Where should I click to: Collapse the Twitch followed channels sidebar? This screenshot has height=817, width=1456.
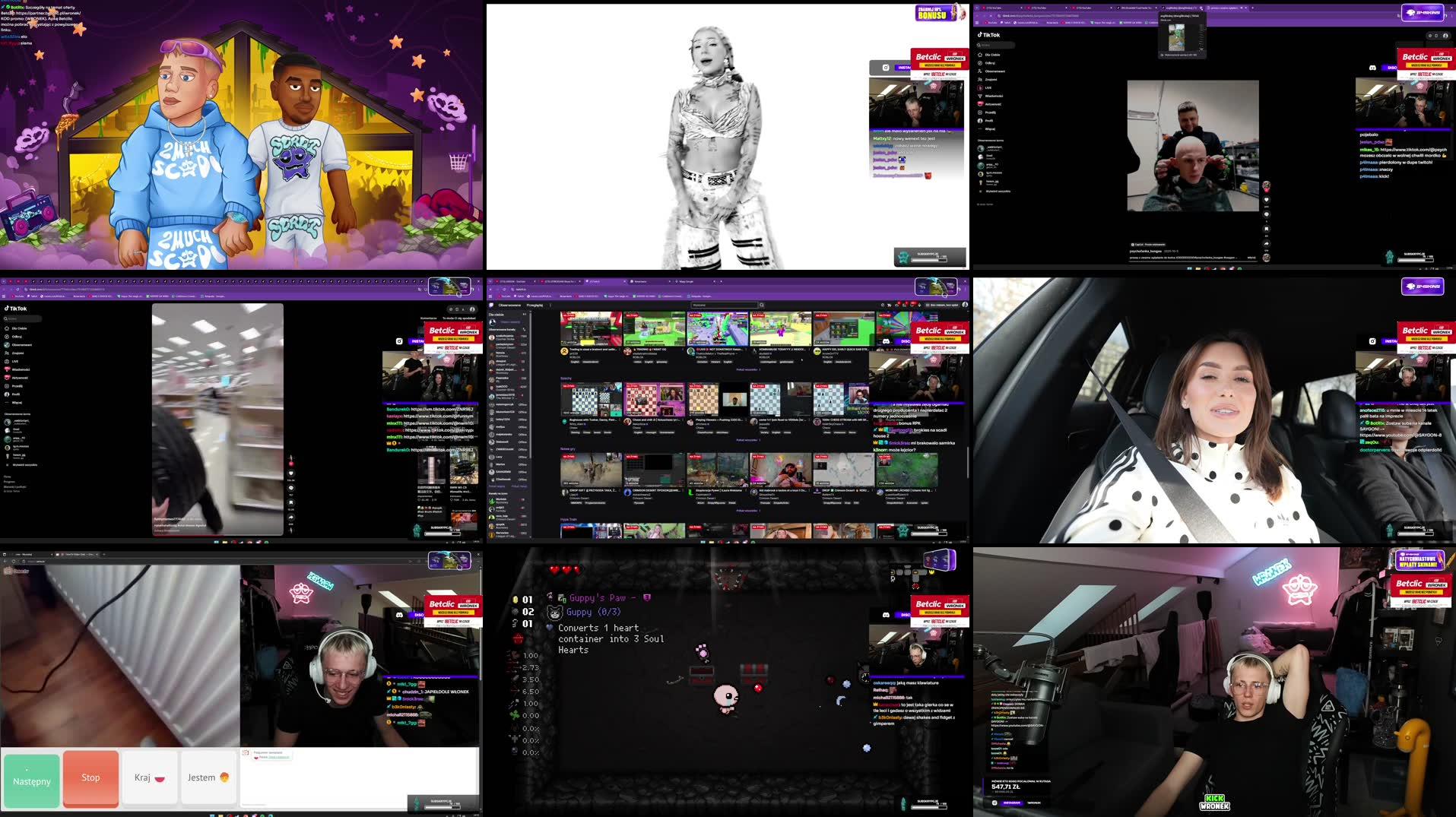(x=524, y=314)
